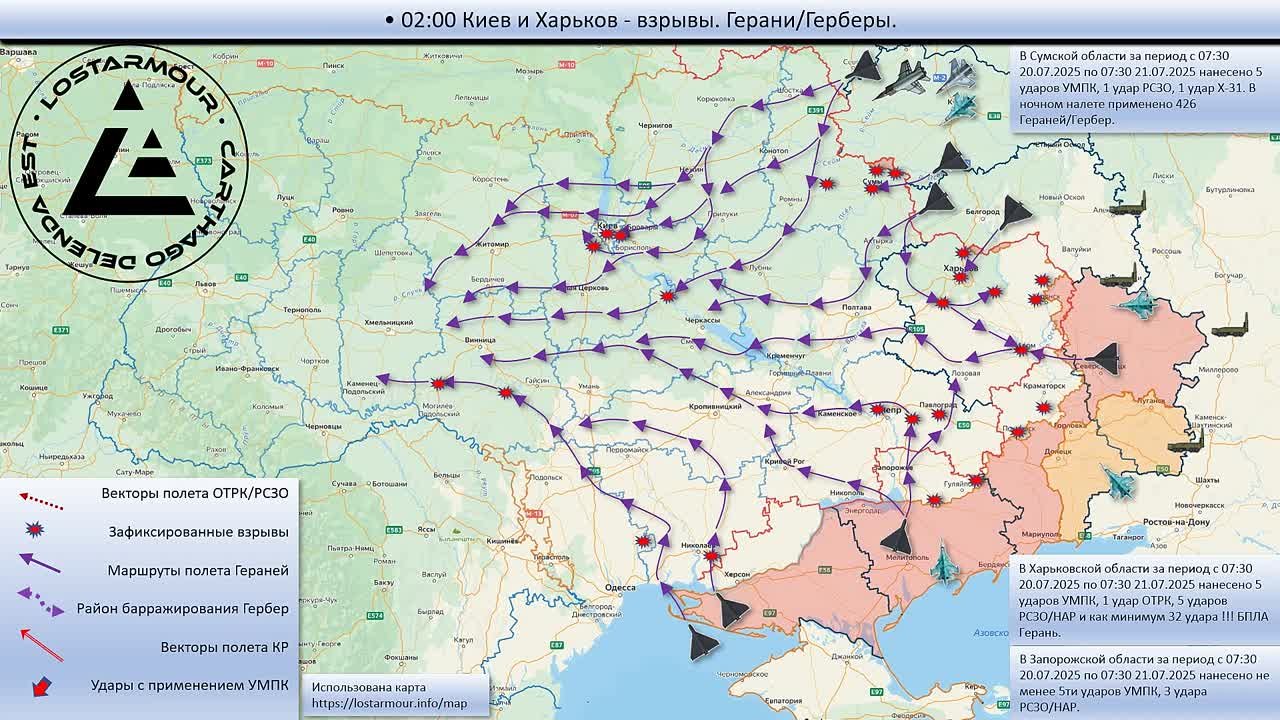Click the Хмельницкий city label
This screenshot has height=720, width=1280.
click(389, 322)
